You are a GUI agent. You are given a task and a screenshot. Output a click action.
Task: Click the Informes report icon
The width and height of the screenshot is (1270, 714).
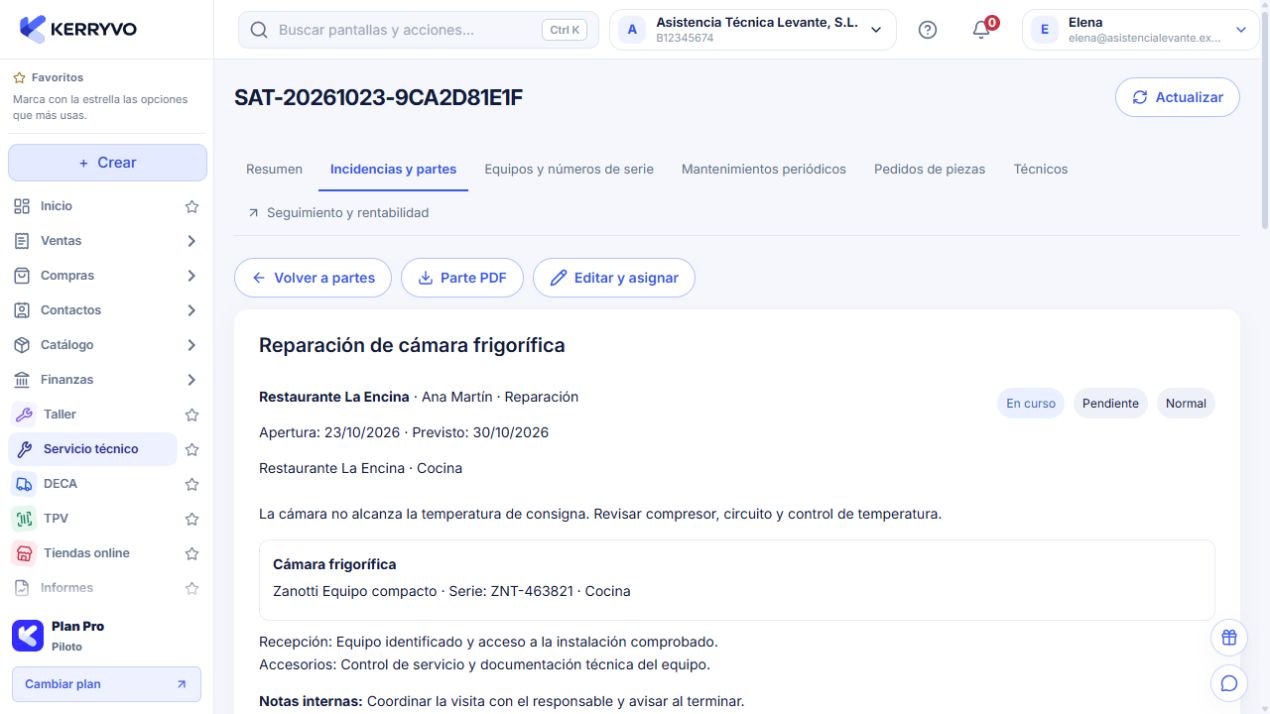[22, 588]
